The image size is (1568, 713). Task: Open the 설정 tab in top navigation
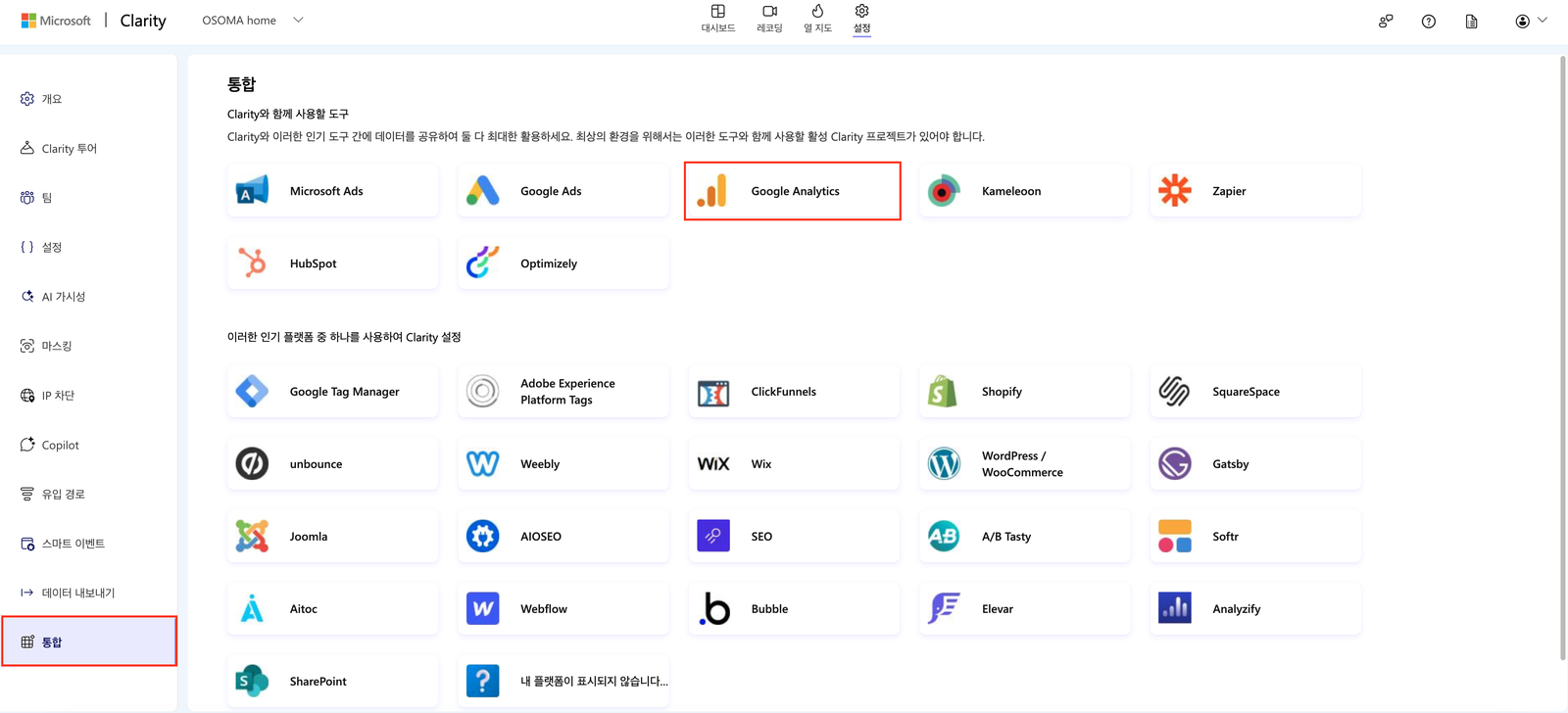(861, 19)
